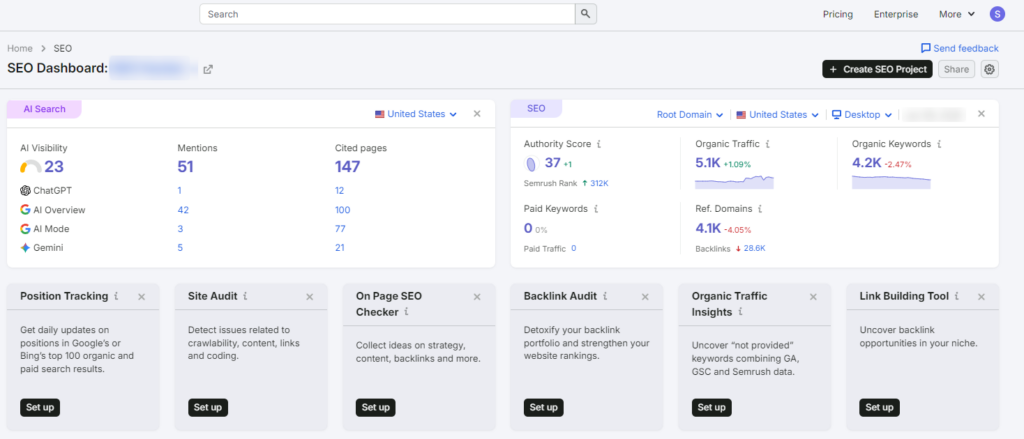Click the search magnifier button
The image size is (1024, 439).
click(x=586, y=14)
